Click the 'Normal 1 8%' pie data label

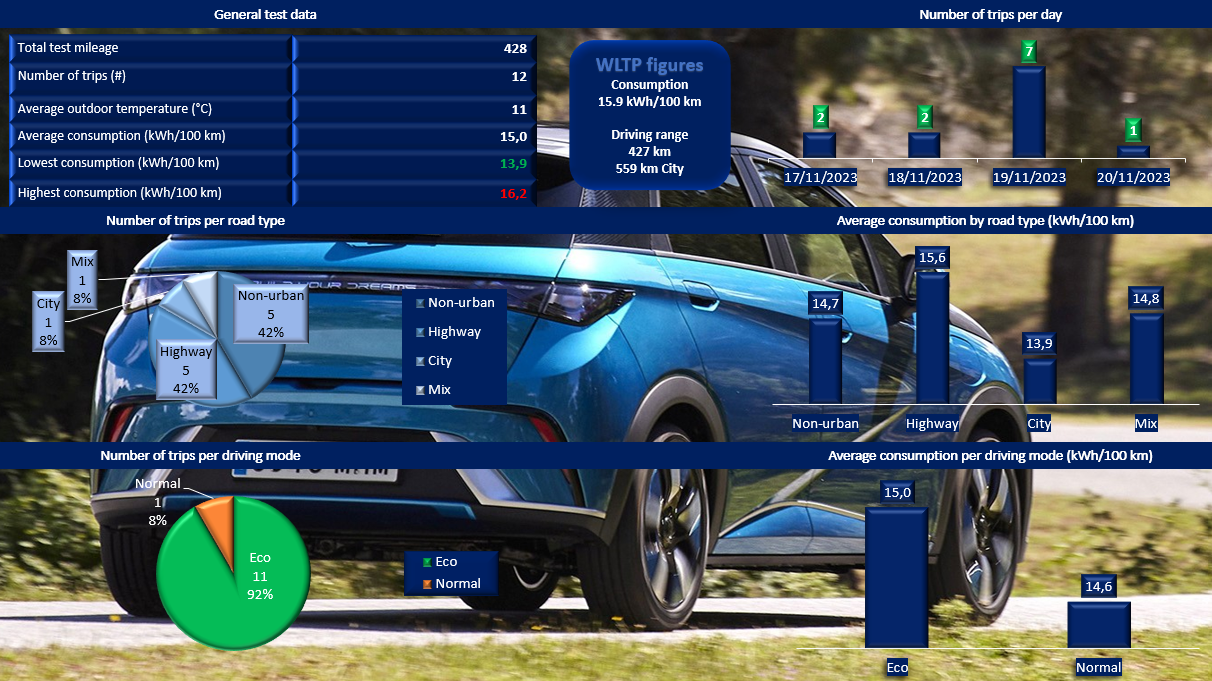coord(157,502)
